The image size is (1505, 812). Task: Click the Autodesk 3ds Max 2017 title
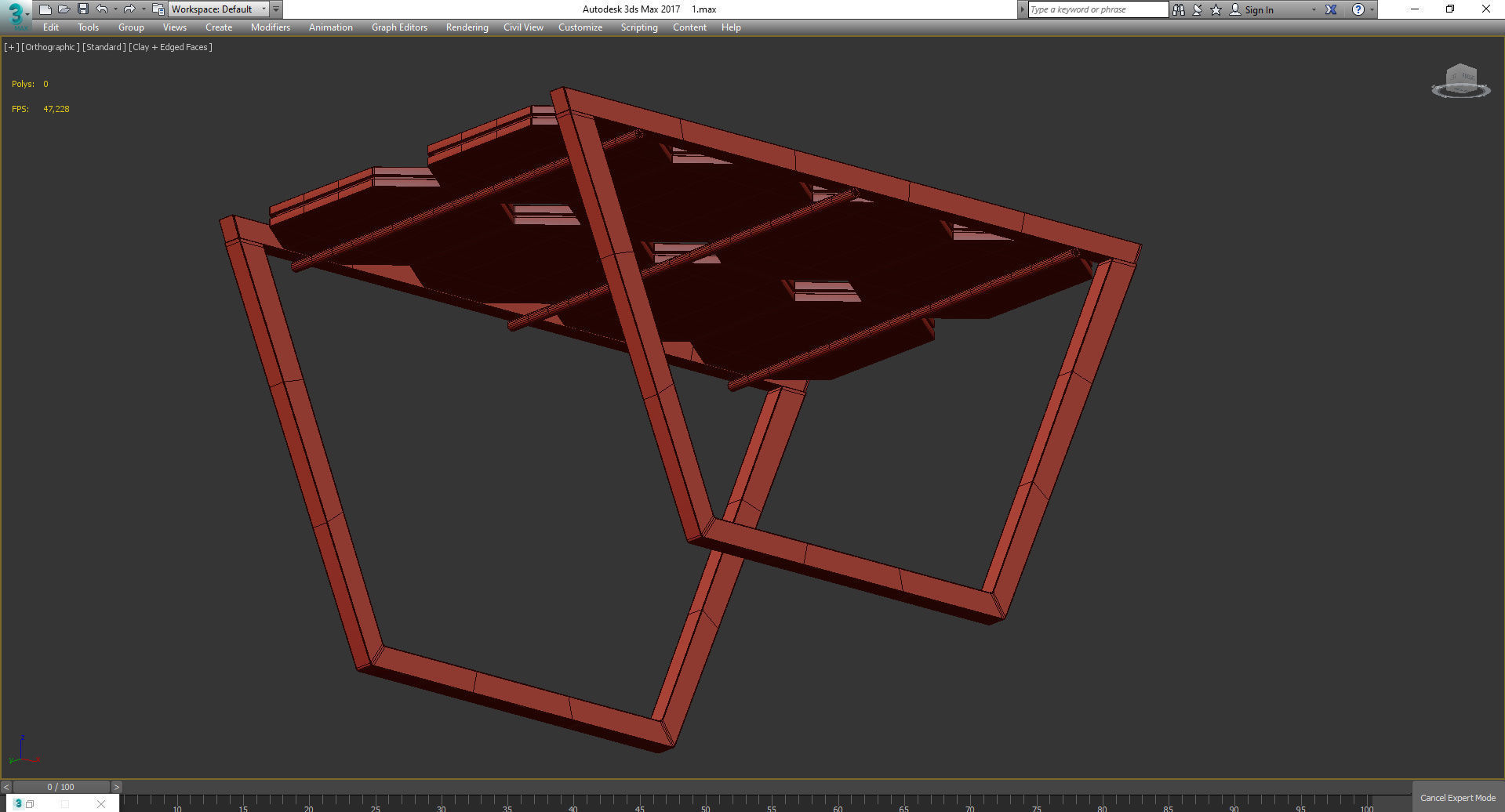coord(631,9)
